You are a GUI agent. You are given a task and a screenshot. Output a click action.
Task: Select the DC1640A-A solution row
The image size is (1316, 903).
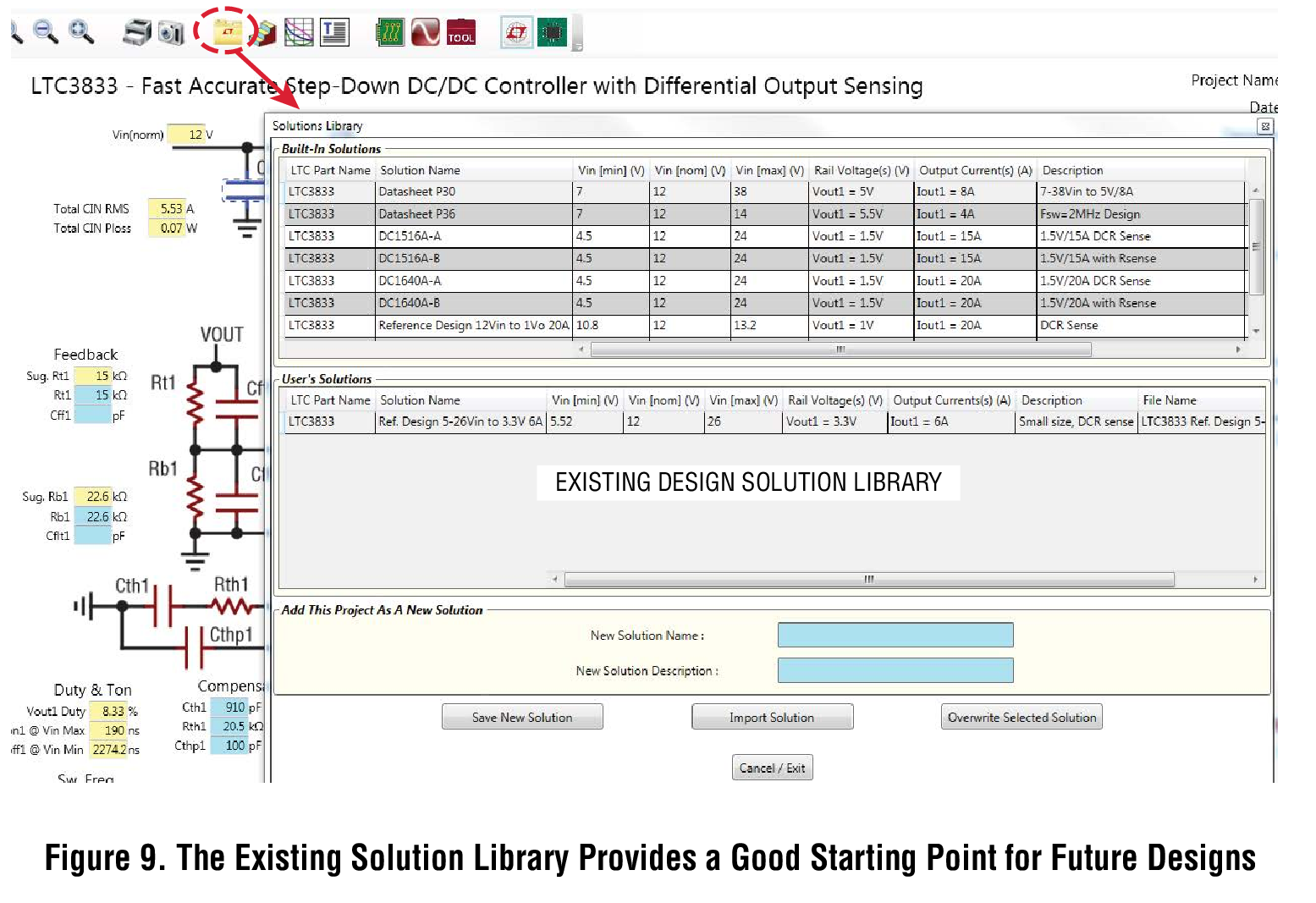[765, 281]
